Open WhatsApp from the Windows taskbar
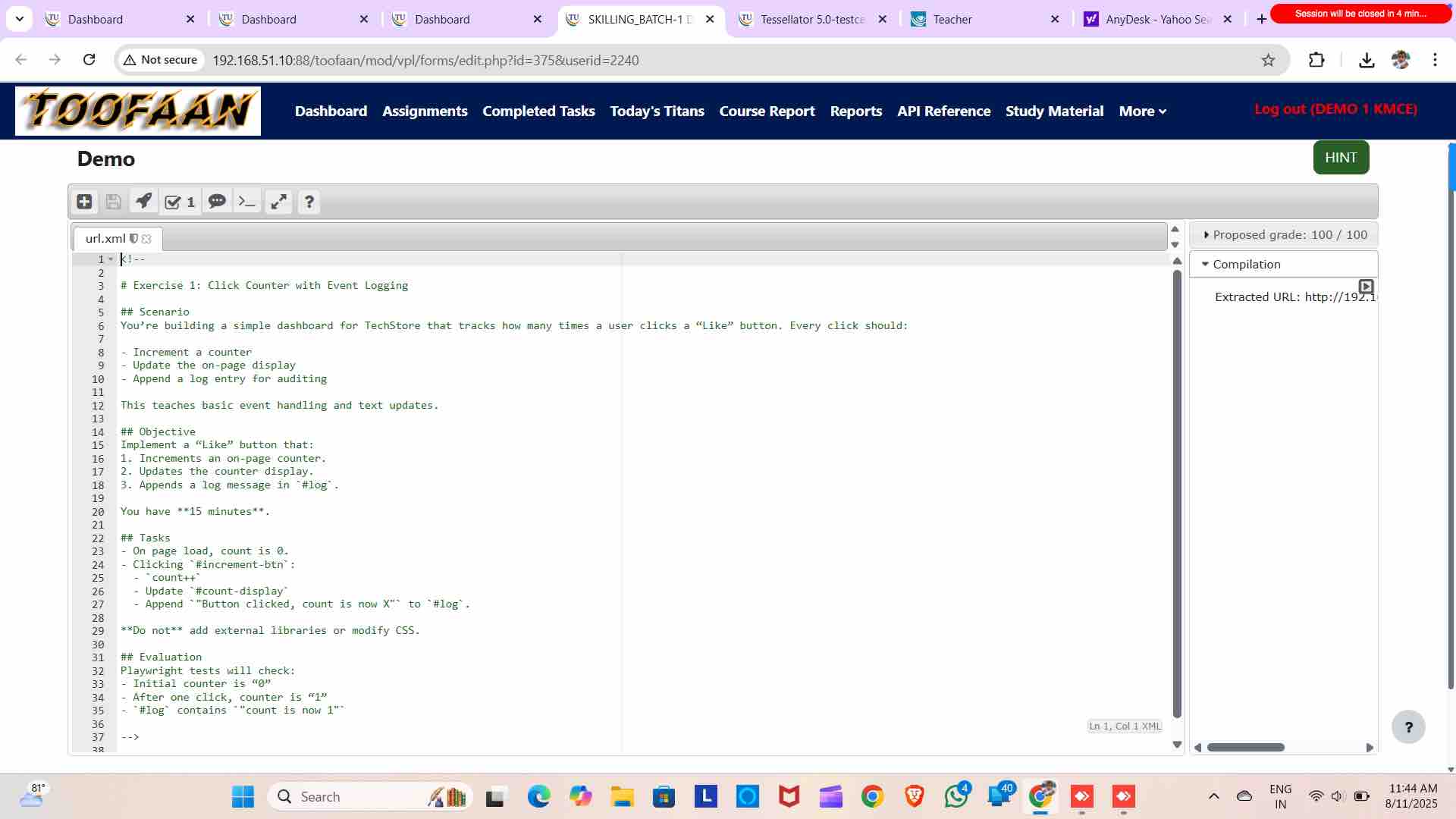The width and height of the screenshot is (1456, 819). pos(955,797)
